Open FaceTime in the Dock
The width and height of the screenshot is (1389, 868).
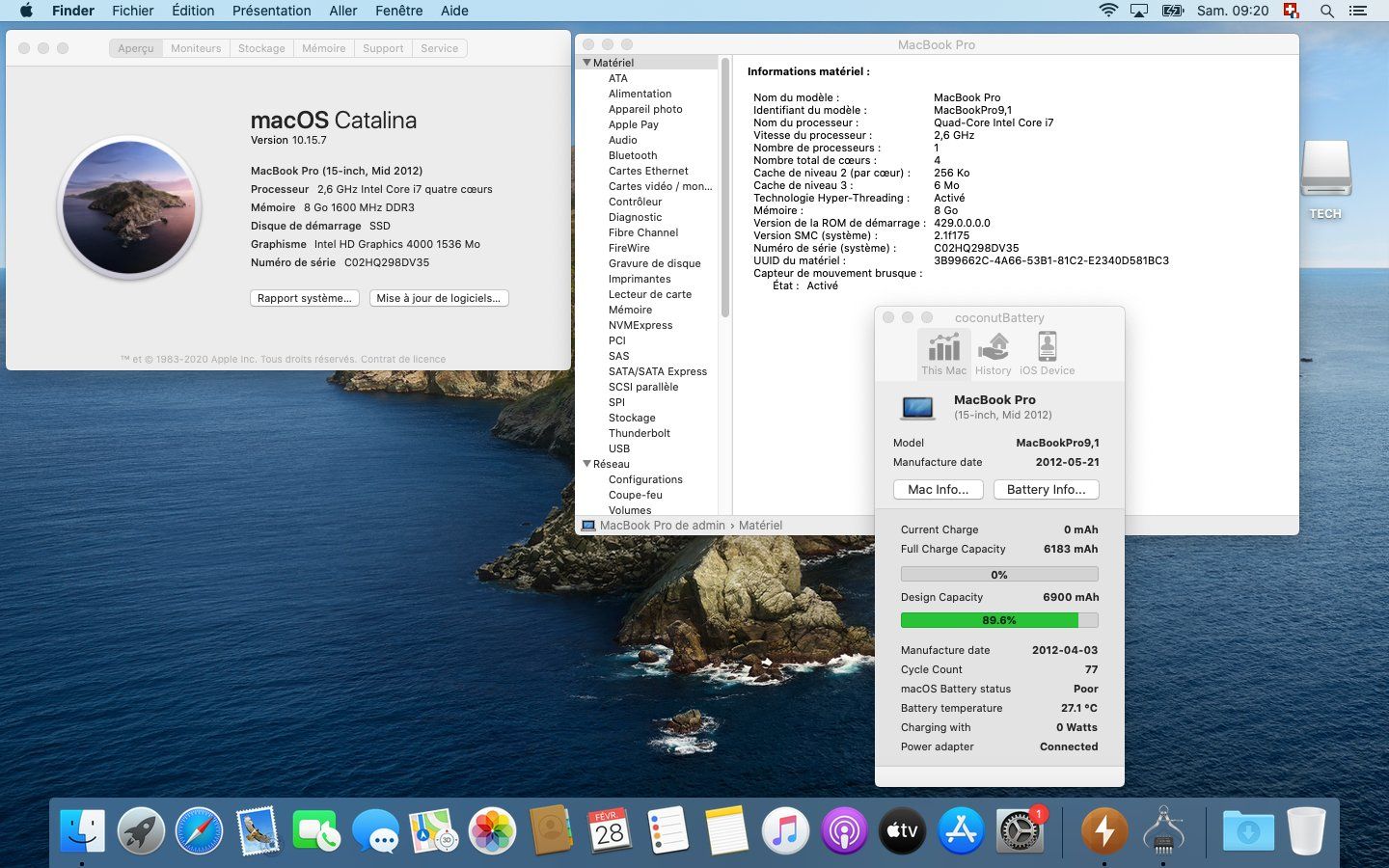315,830
